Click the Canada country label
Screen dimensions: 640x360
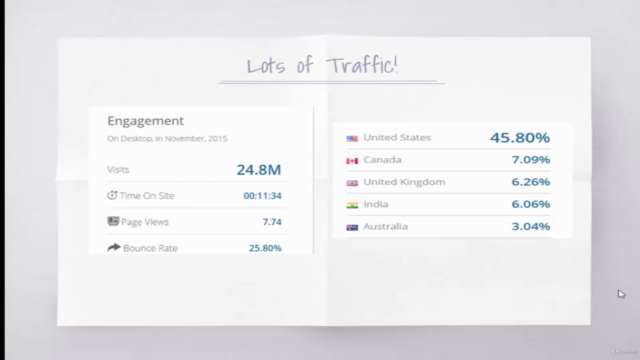(x=382, y=160)
